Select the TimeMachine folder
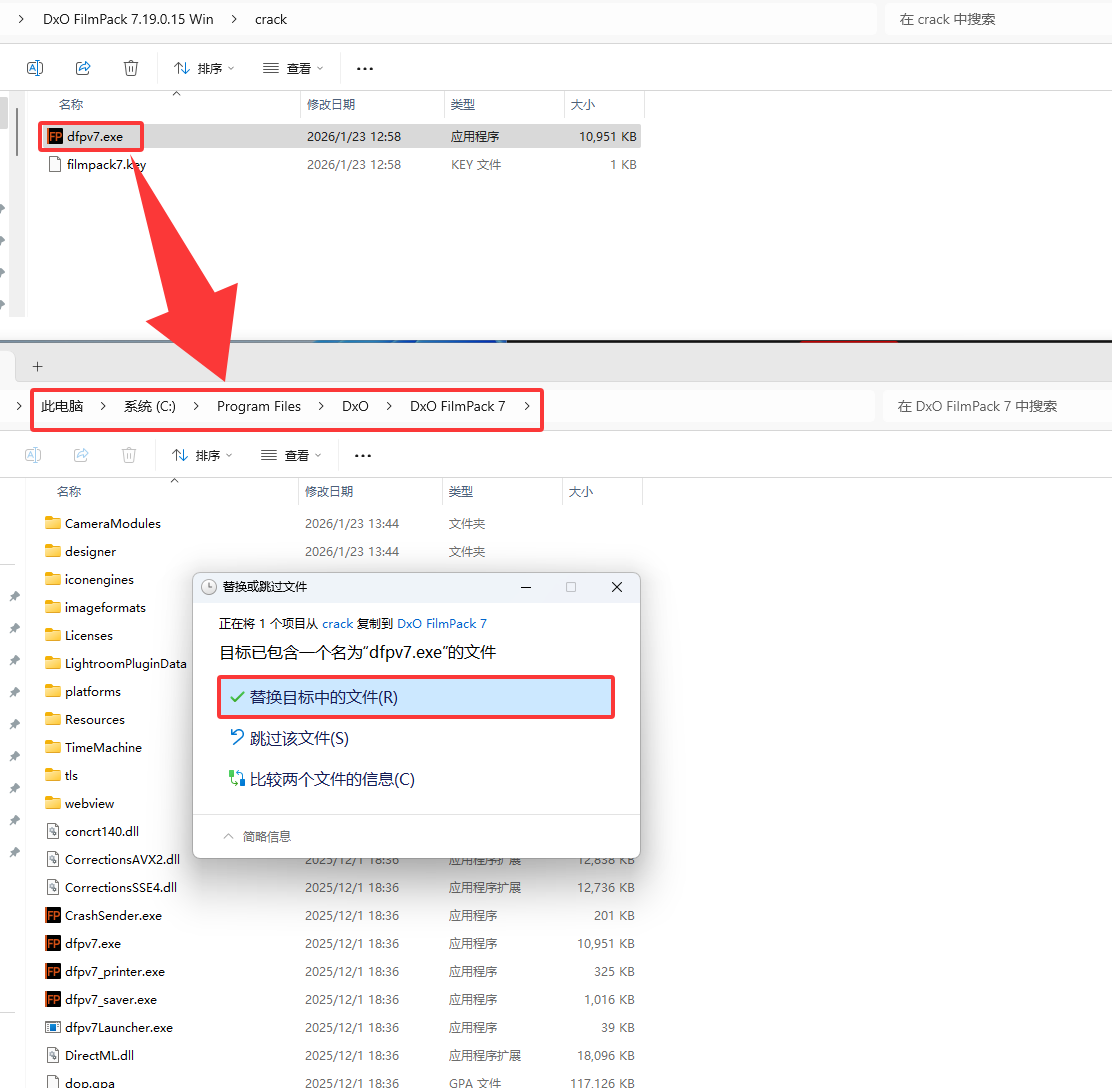This screenshot has height=1088, width=1112. (x=93, y=748)
